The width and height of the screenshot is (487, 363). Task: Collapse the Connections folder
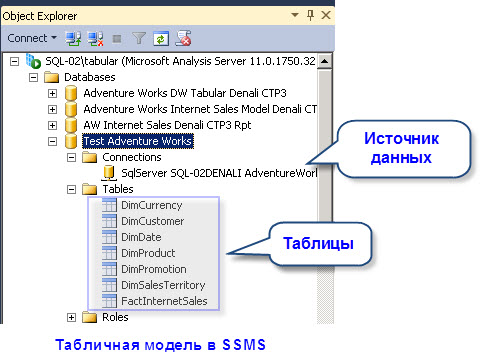click(71, 157)
